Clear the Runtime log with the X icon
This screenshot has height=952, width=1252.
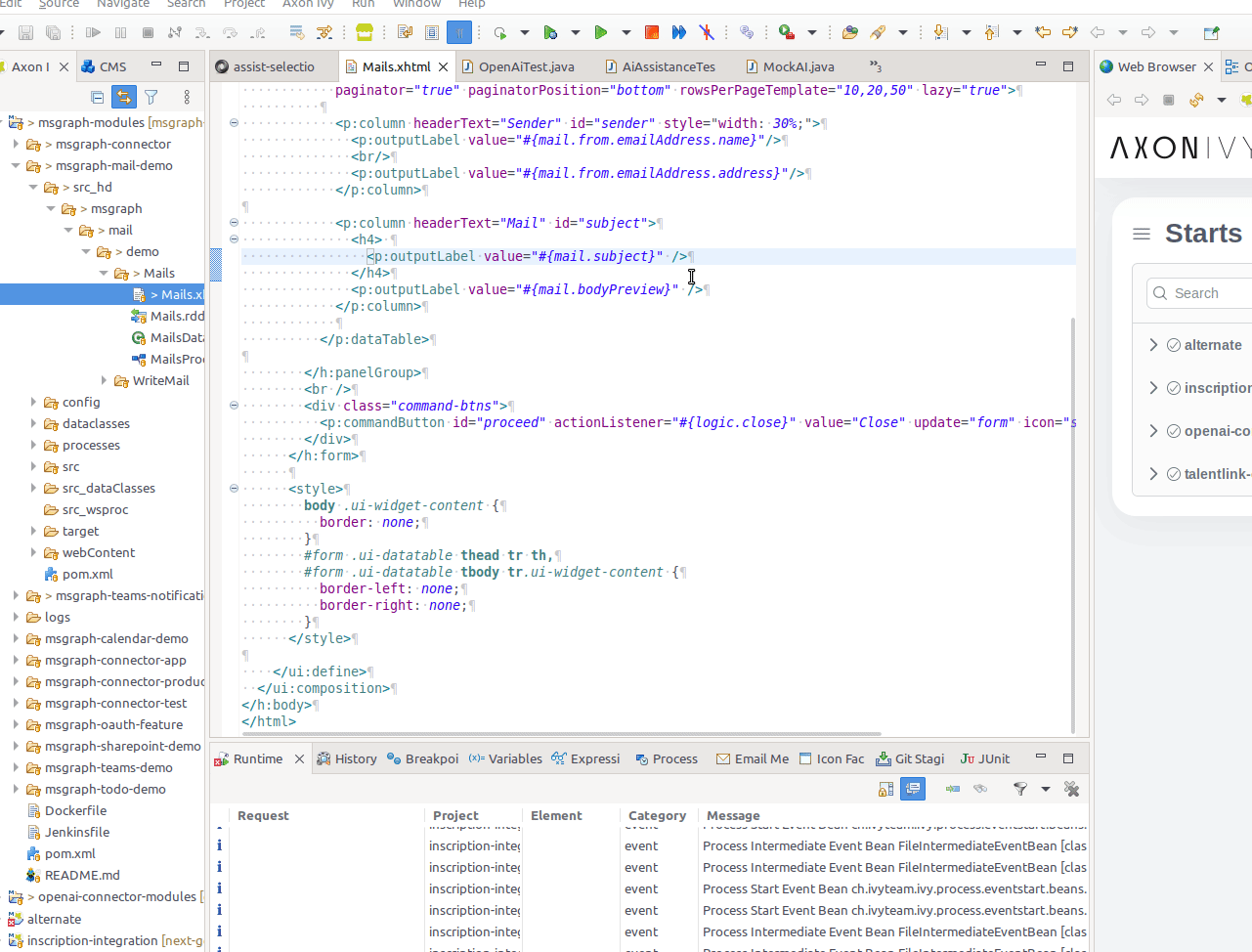pyautogui.click(x=1071, y=789)
